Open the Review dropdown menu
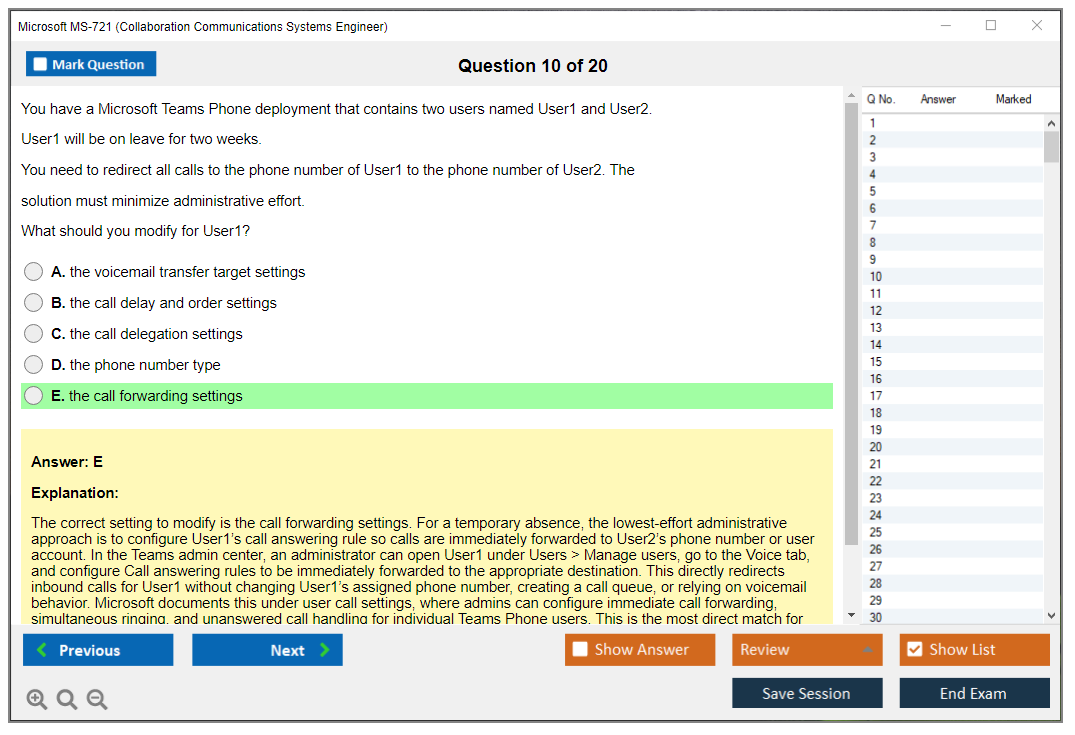 tap(807, 649)
